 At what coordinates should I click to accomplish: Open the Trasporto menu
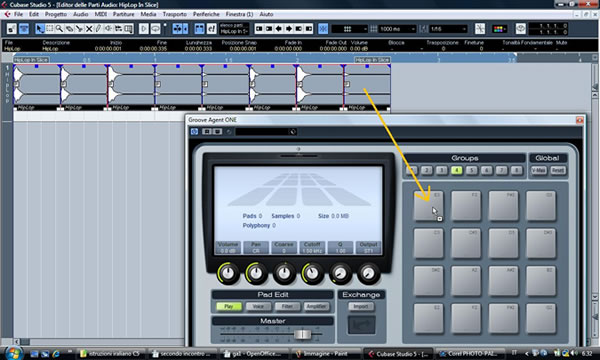pos(174,14)
